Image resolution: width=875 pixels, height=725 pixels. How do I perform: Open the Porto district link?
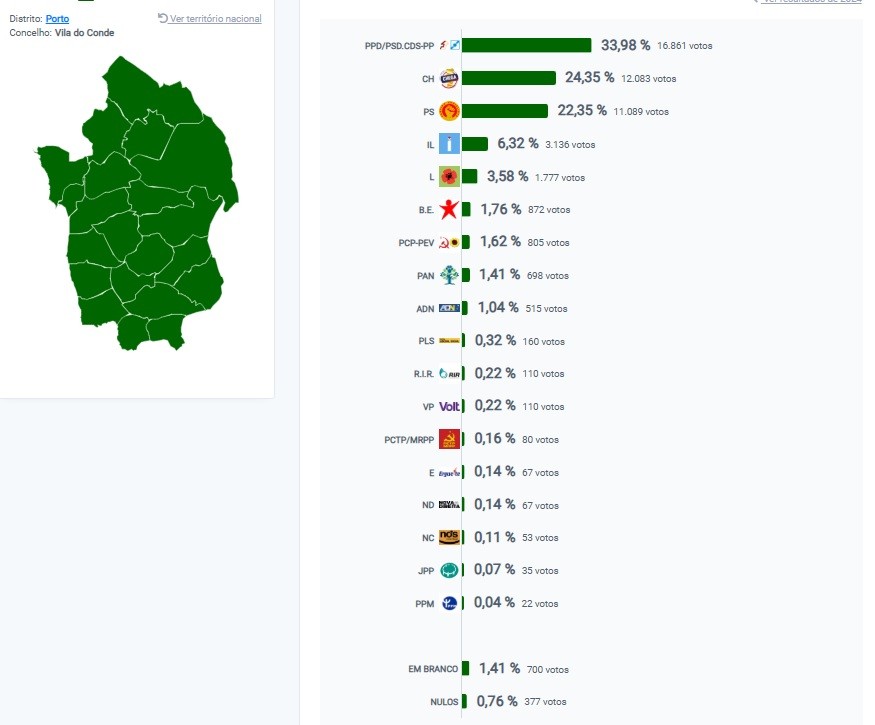point(57,18)
